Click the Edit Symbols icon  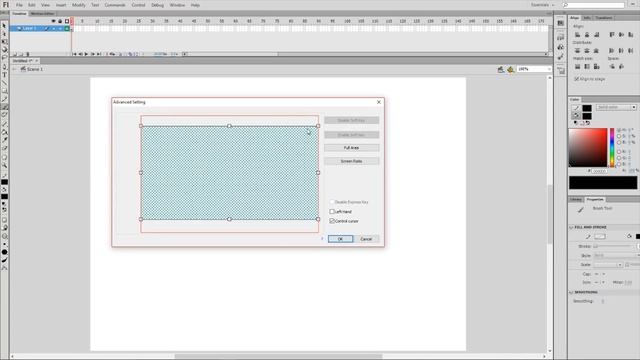(511, 69)
